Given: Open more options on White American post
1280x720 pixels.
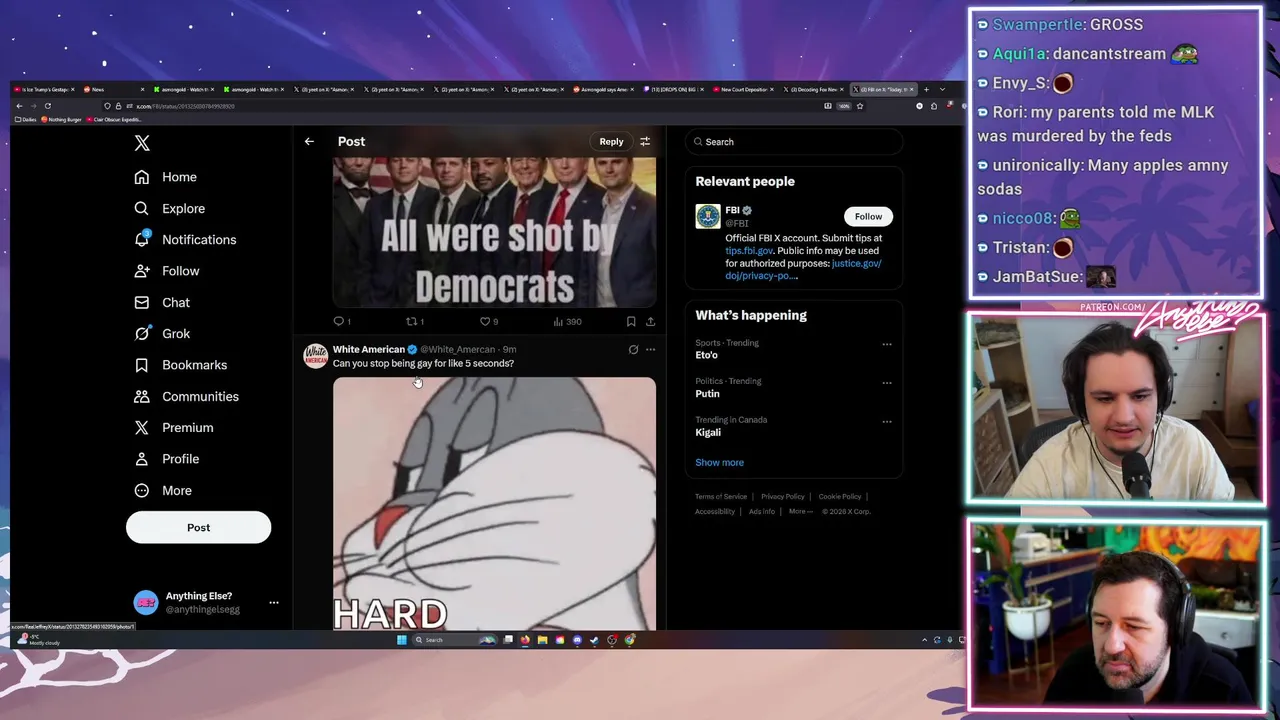Looking at the screenshot, I should [x=650, y=350].
